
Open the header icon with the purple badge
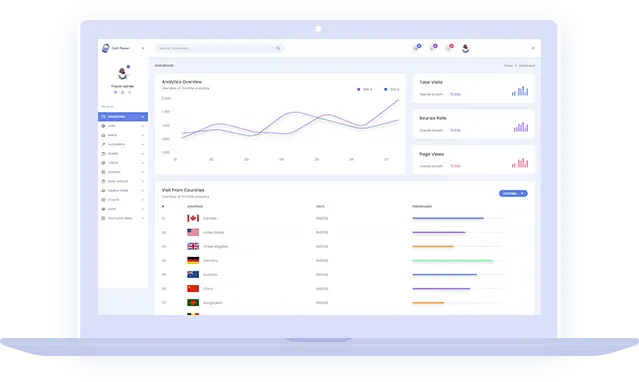coord(433,48)
